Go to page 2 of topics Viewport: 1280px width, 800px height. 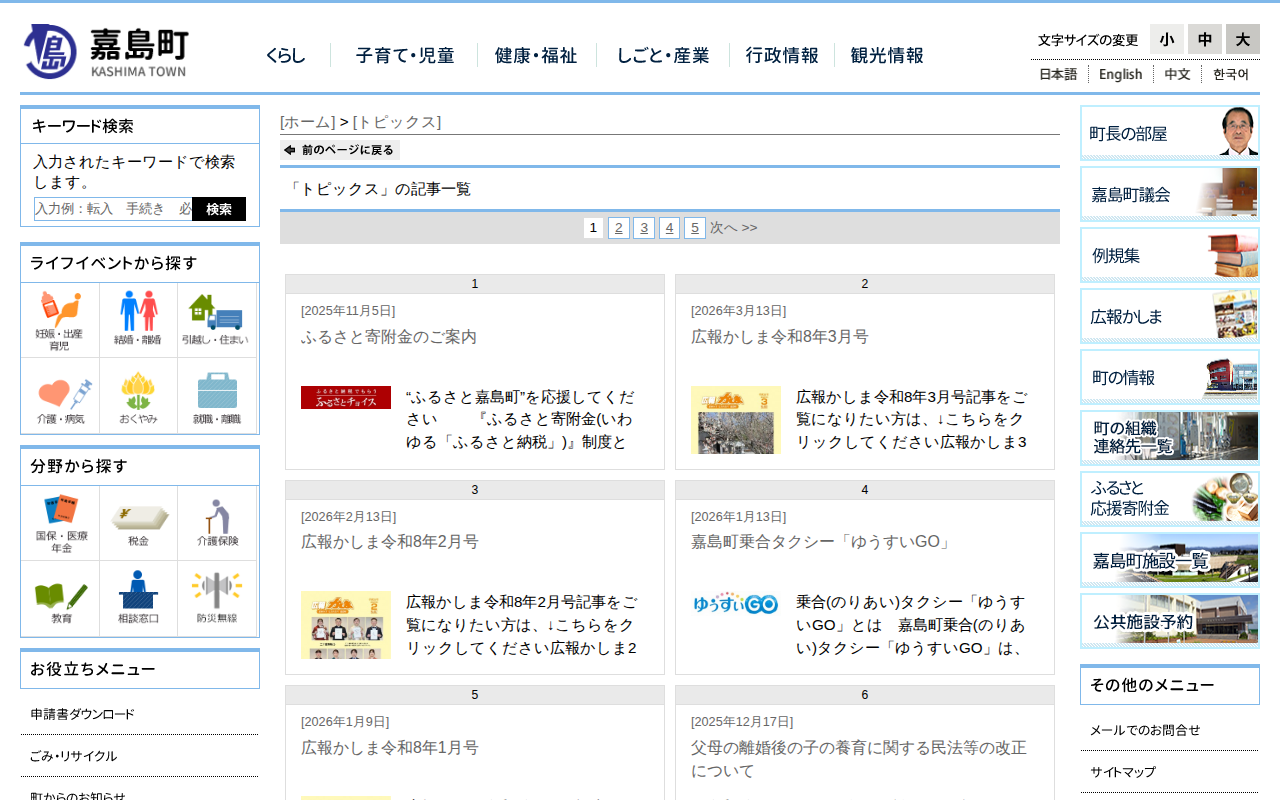click(619, 228)
